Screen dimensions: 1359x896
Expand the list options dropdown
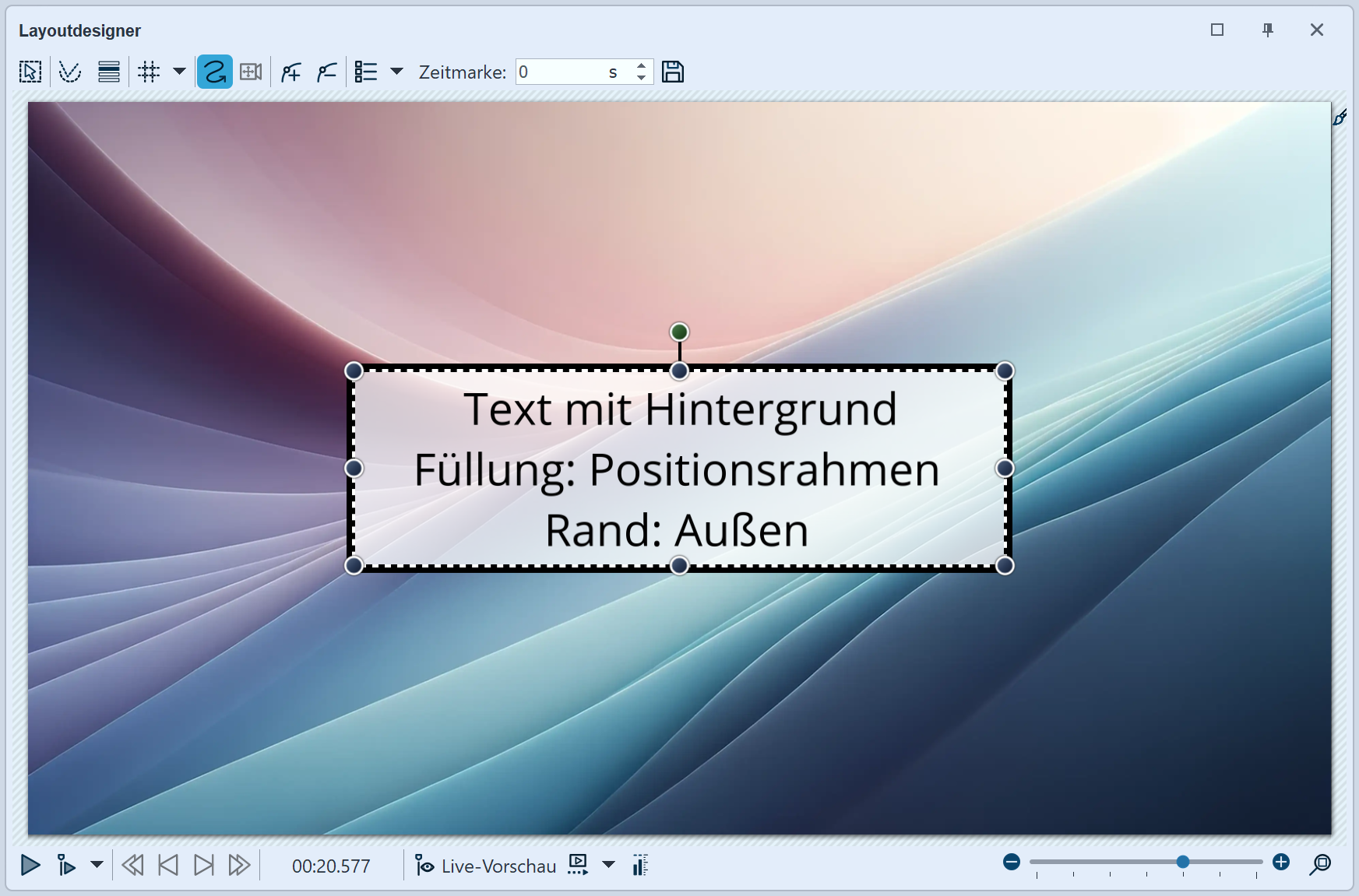(398, 71)
